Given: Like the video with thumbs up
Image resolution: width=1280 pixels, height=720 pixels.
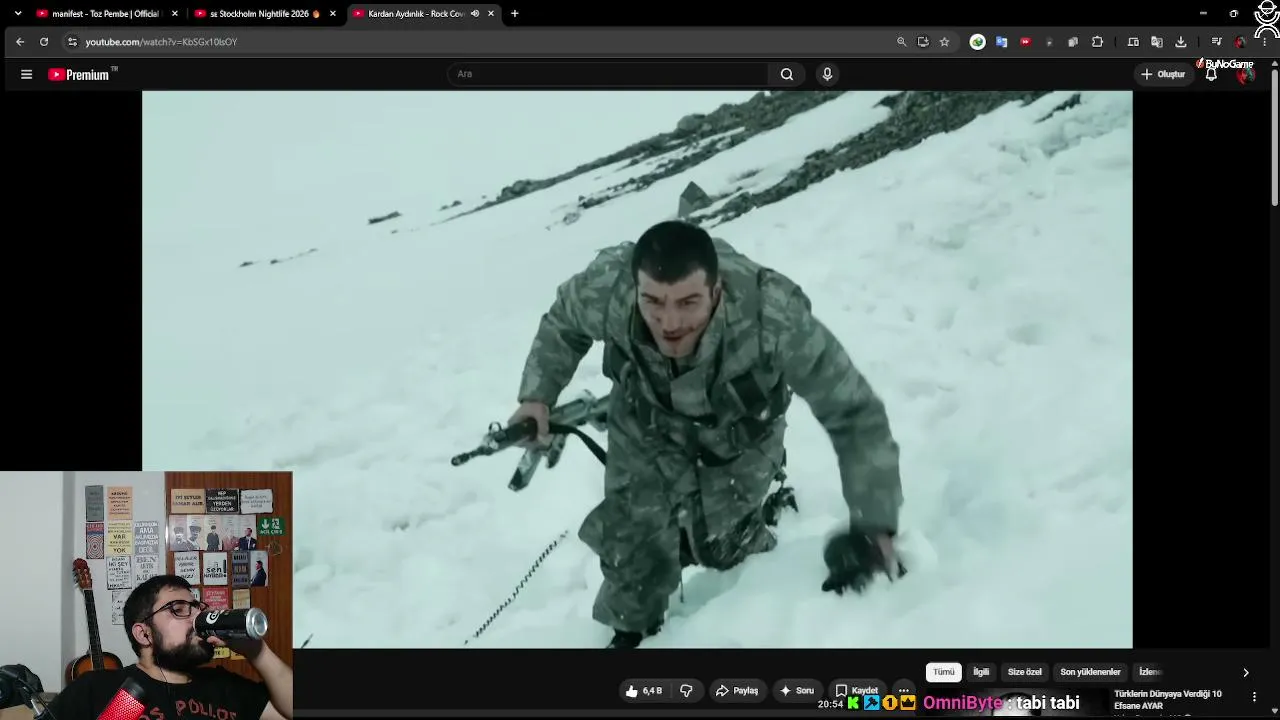Looking at the screenshot, I should click(x=643, y=691).
